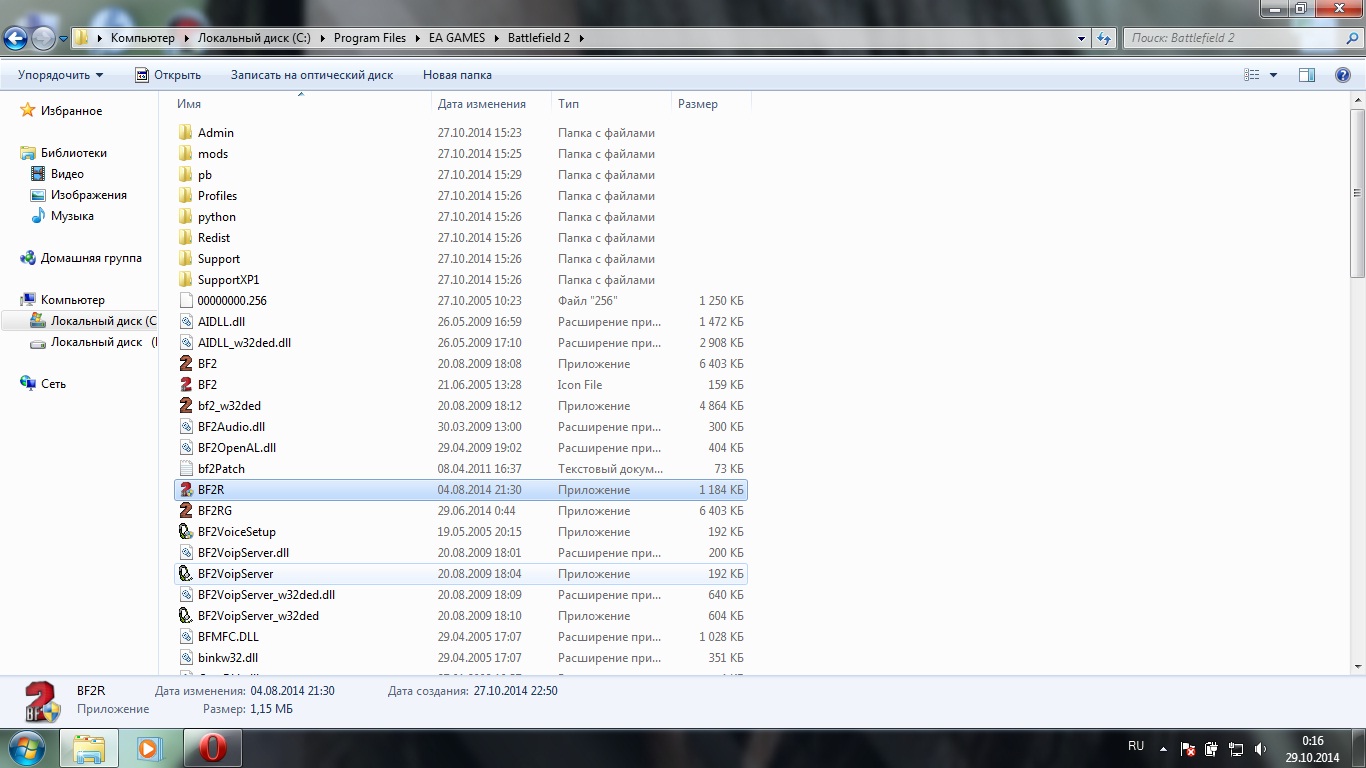Select Библиотеки in the navigation pane
Viewport: 1366px width, 768px height.
(x=74, y=153)
